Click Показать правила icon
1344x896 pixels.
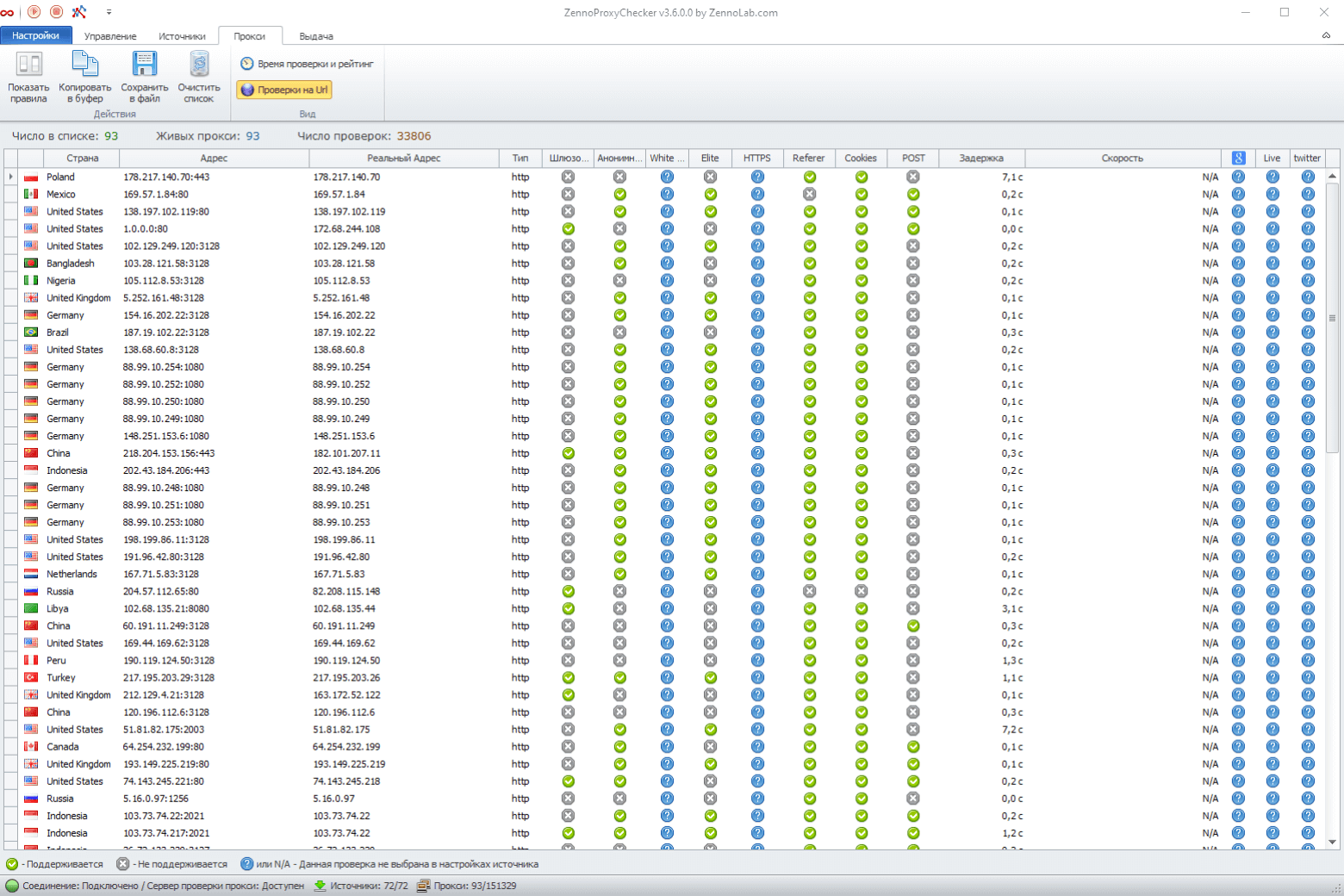29,64
